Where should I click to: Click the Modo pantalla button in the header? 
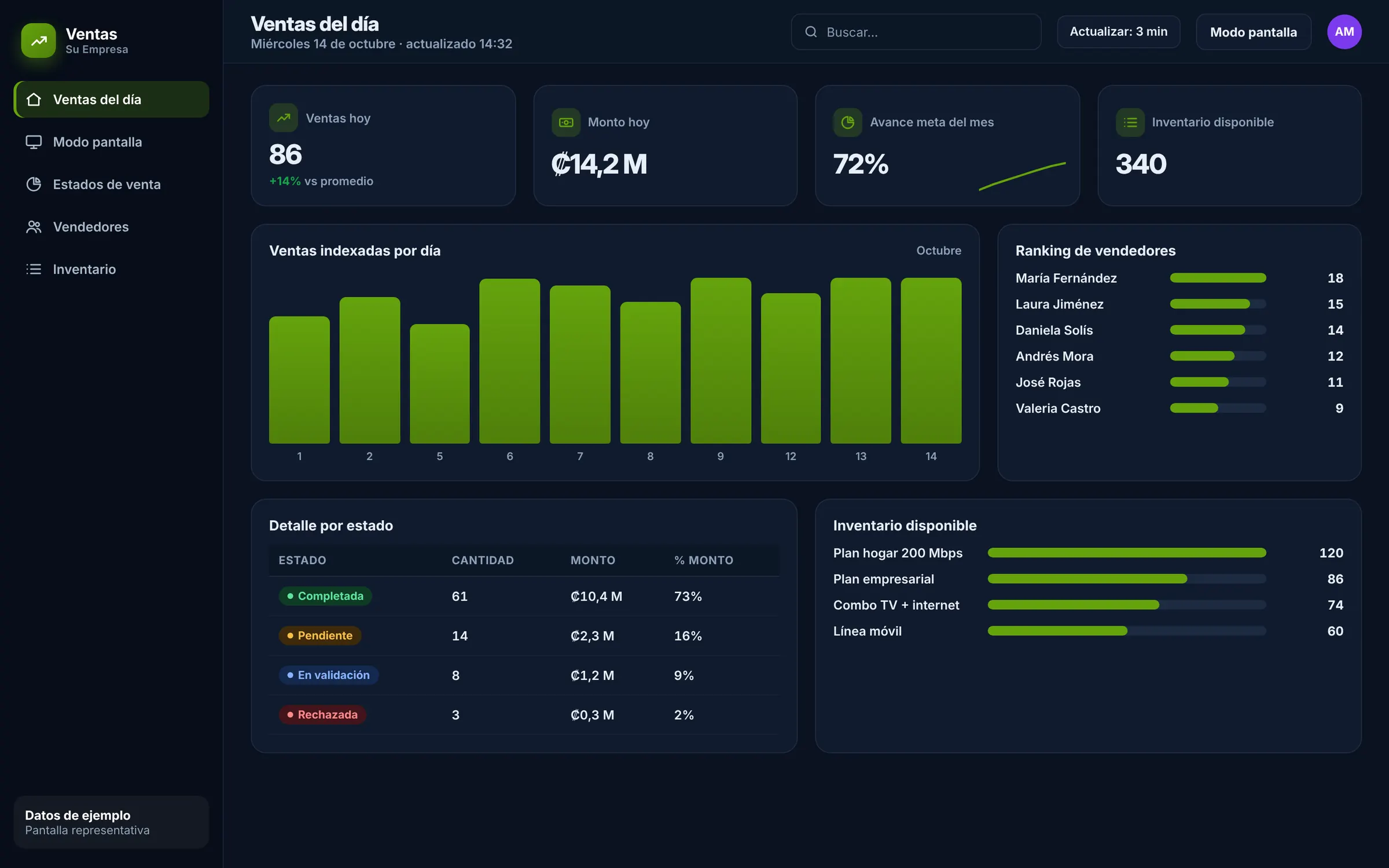(1253, 32)
